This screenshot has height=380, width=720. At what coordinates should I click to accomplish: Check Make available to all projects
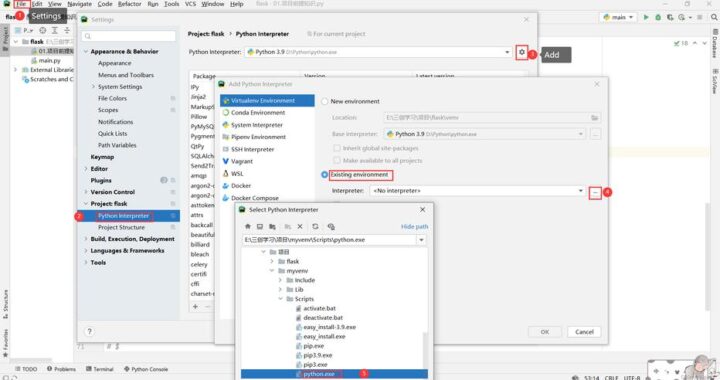pyautogui.click(x=337, y=161)
